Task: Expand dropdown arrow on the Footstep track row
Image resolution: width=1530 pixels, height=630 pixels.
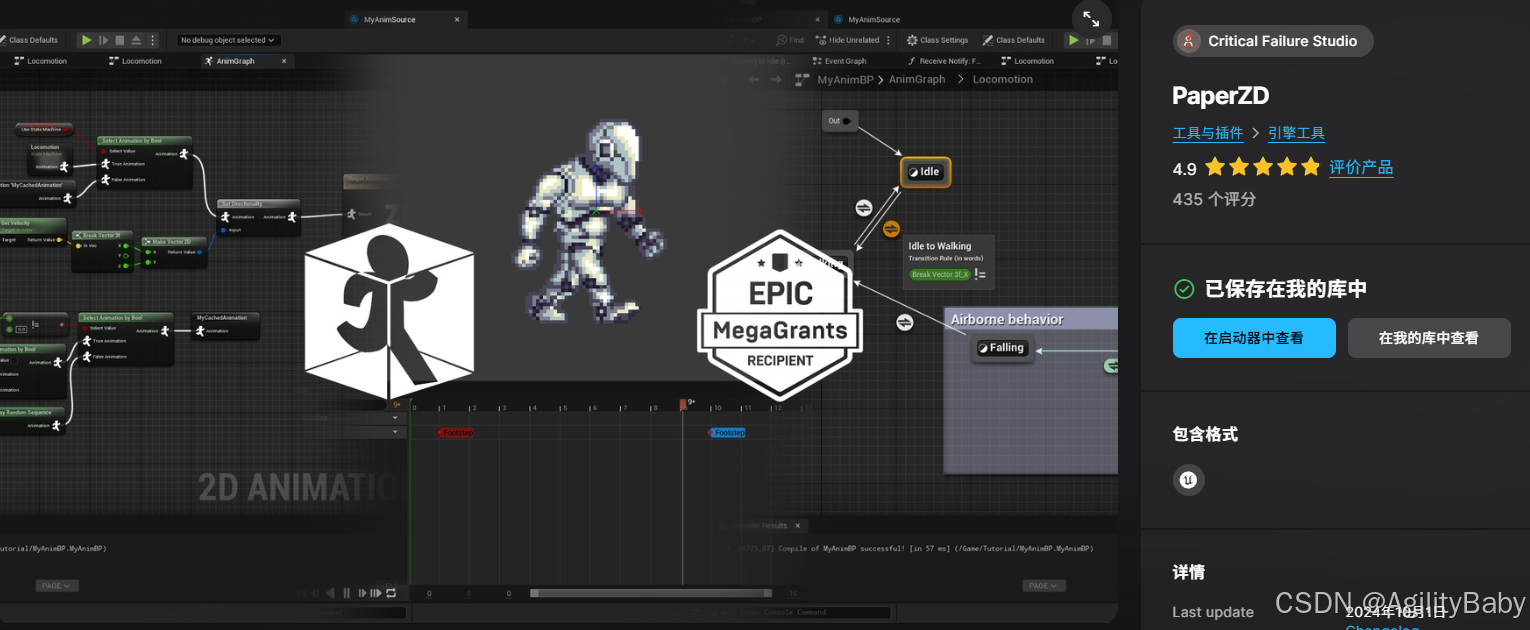Action: click(x=395, y=432)
